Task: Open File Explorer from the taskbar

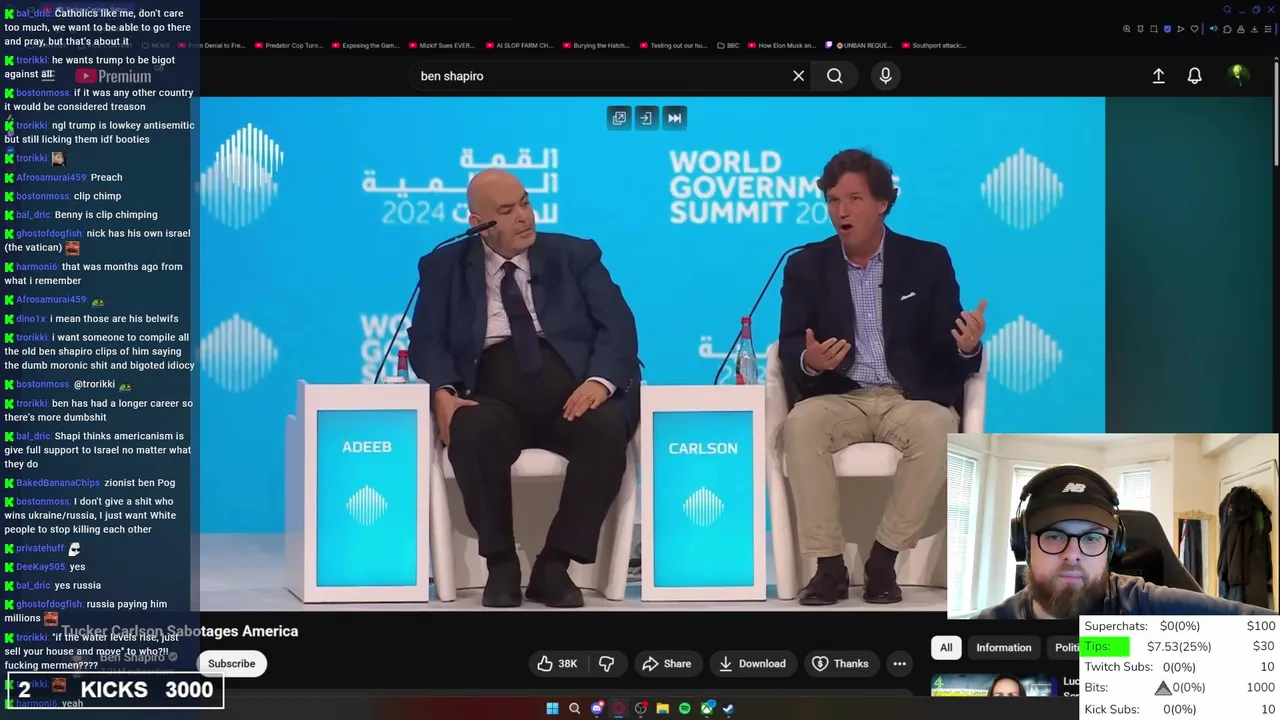Action: 663,708
